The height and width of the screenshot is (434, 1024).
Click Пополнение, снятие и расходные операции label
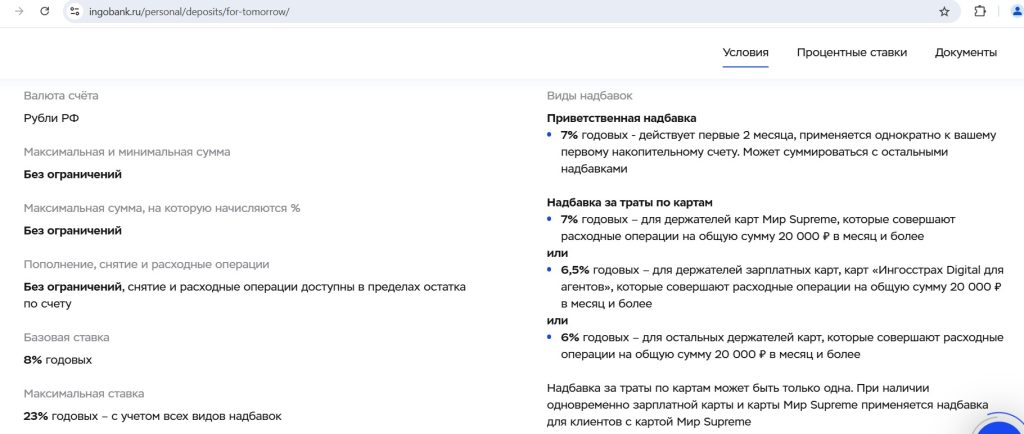pyautogui.click(x=146, y=264)
